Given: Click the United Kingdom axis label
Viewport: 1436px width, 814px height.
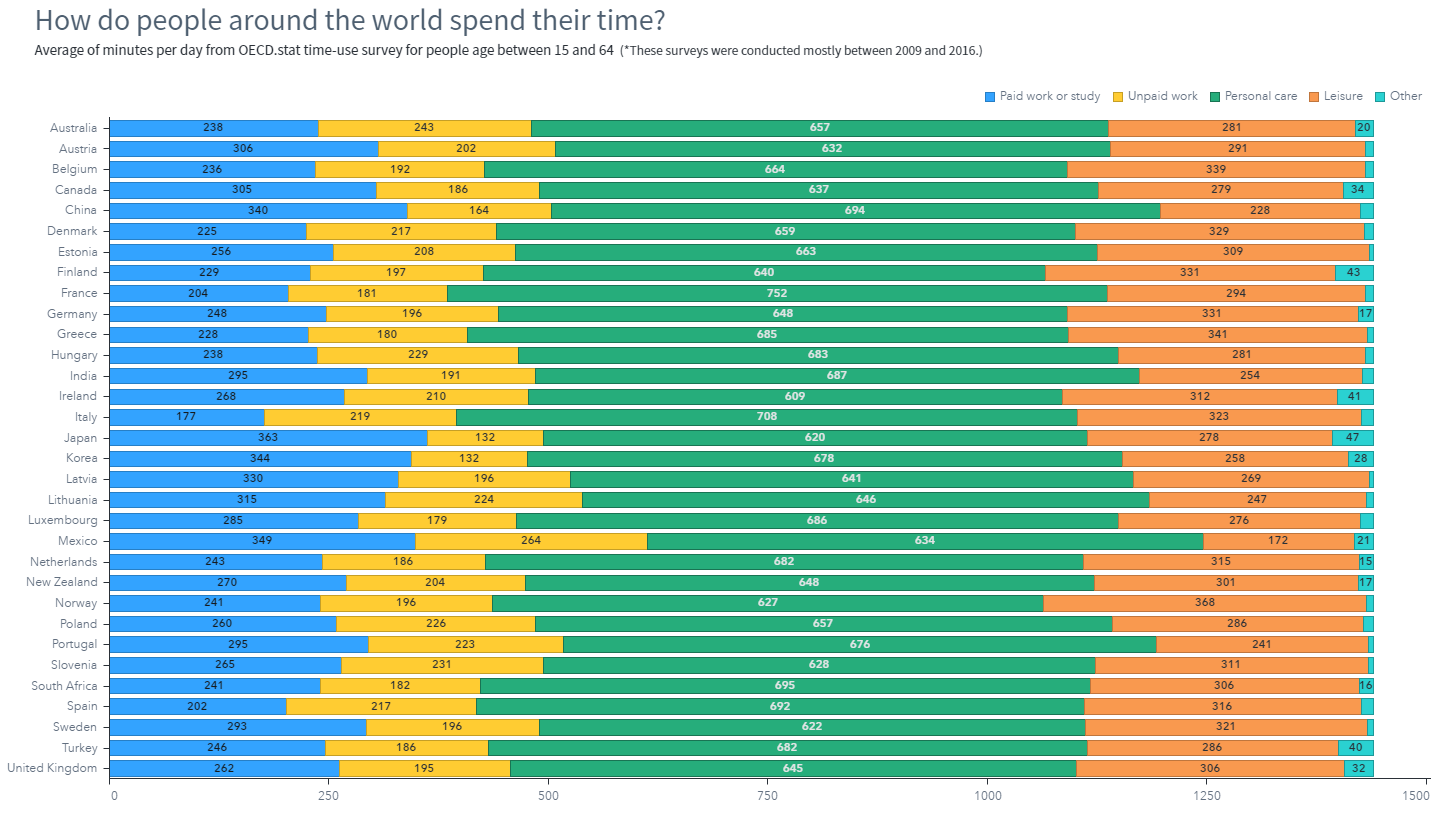Looking at the screenshot, I should 52,768.
